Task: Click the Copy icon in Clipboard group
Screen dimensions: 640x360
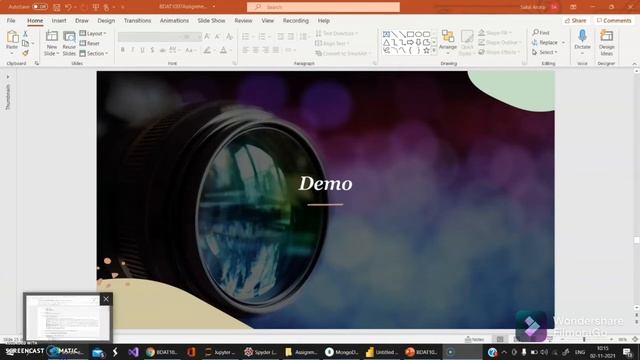Action: pos(25,43)
